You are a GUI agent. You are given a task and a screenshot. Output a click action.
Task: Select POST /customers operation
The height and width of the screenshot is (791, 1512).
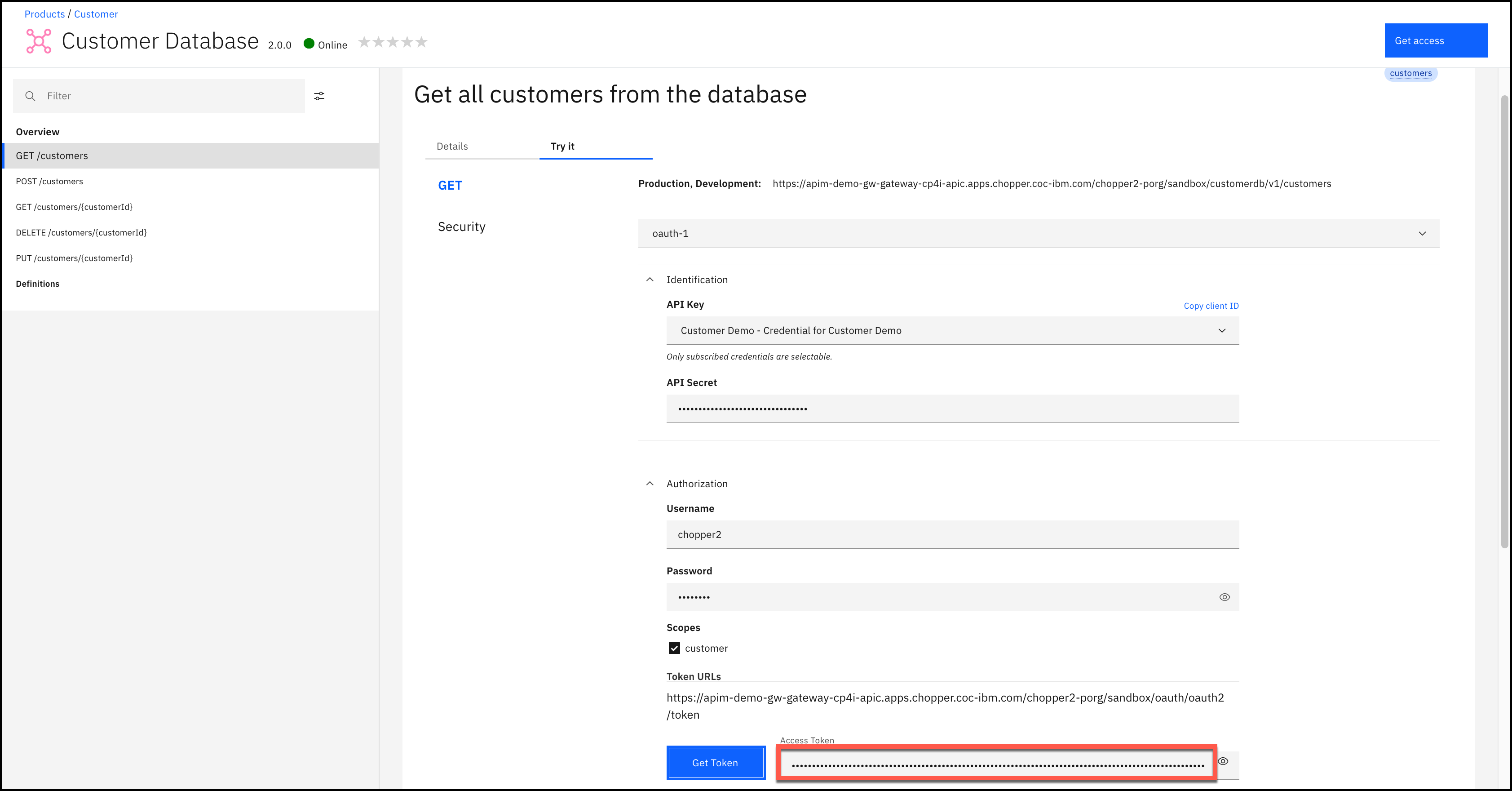click(x=190, y=182)
